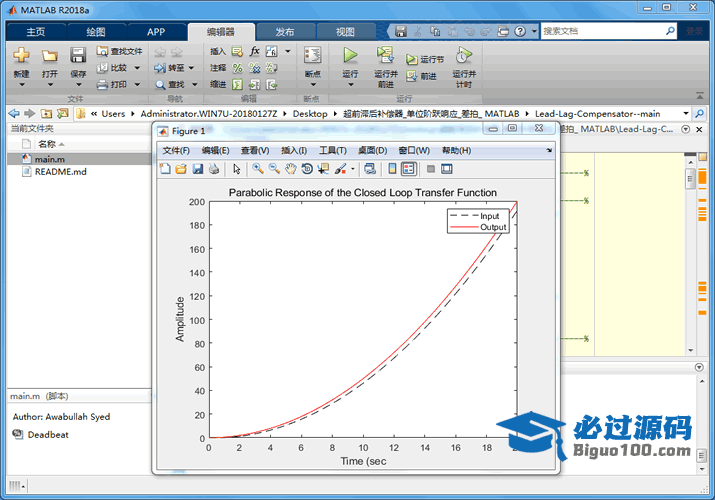Open Figure 1 Help (帮助) menu

456,150
